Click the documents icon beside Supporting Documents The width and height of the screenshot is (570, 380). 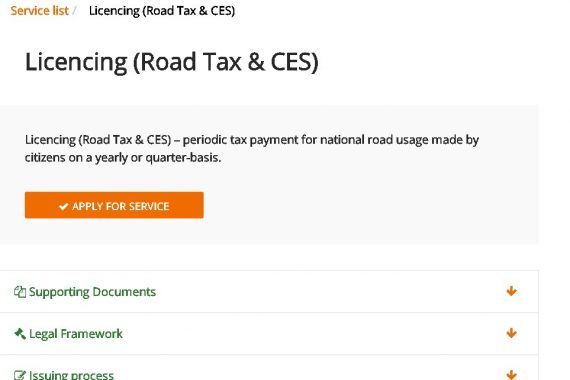(x=20, y=292)
